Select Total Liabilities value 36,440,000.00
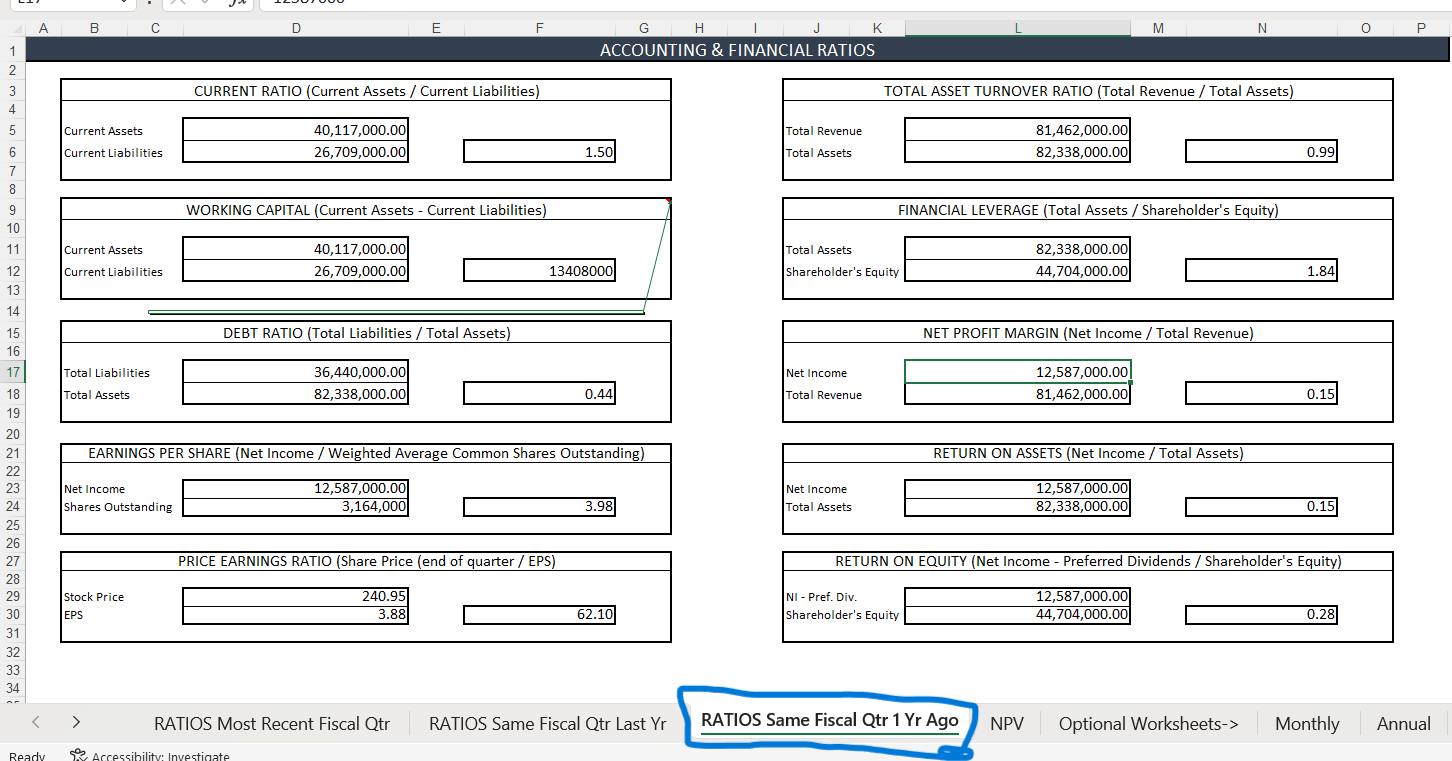This screenshot has height=761, width=1452. [x=296, y=372]
